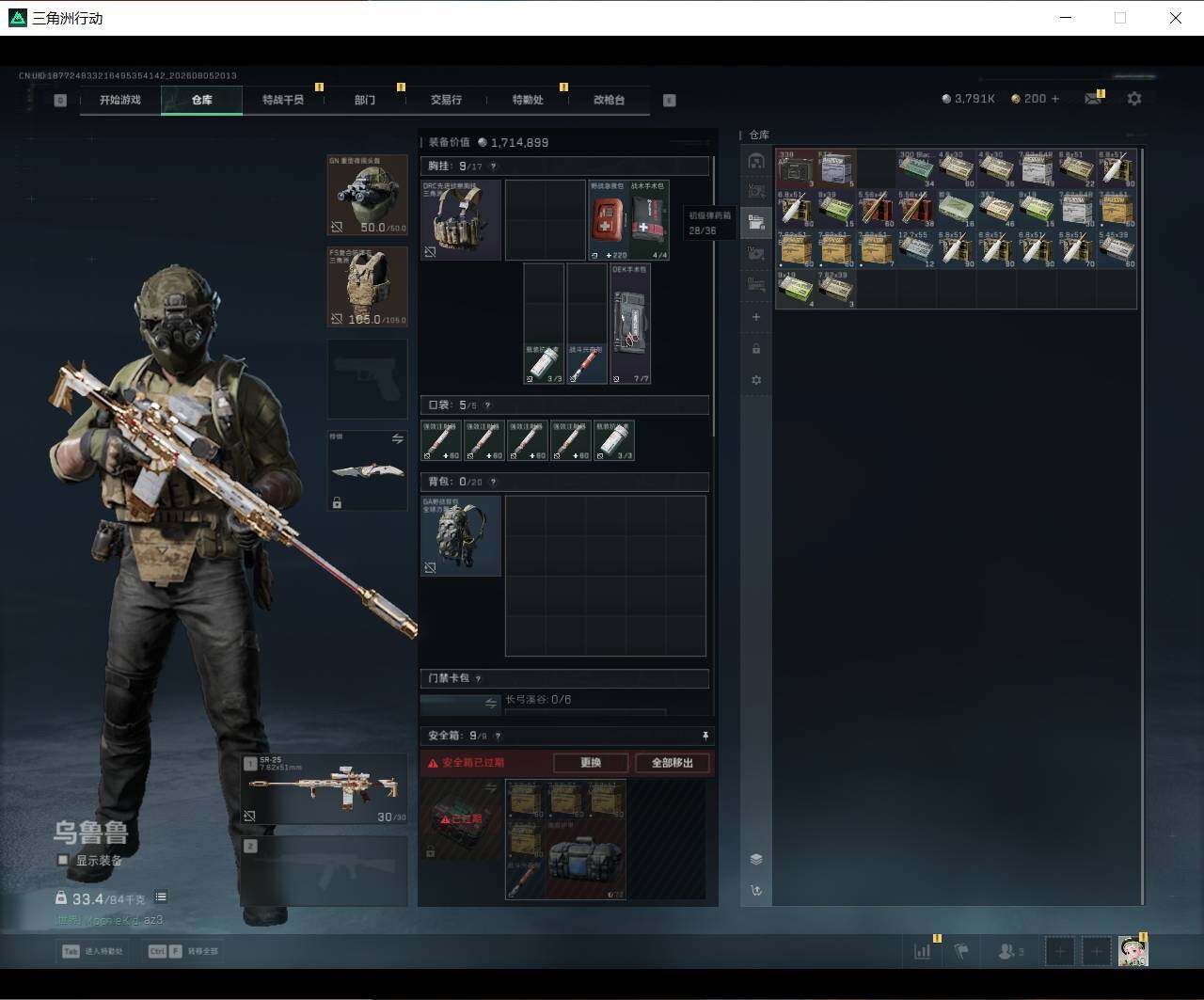Select the 战术手术包 surgical kit
1204x1000 pixels.
click(x=649, y=220)
